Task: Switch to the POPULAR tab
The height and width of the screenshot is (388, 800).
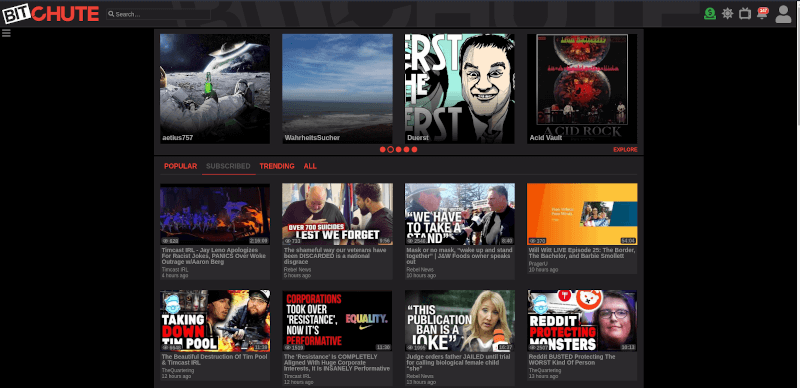Action: pyautogui.click(x=181, y=166)
